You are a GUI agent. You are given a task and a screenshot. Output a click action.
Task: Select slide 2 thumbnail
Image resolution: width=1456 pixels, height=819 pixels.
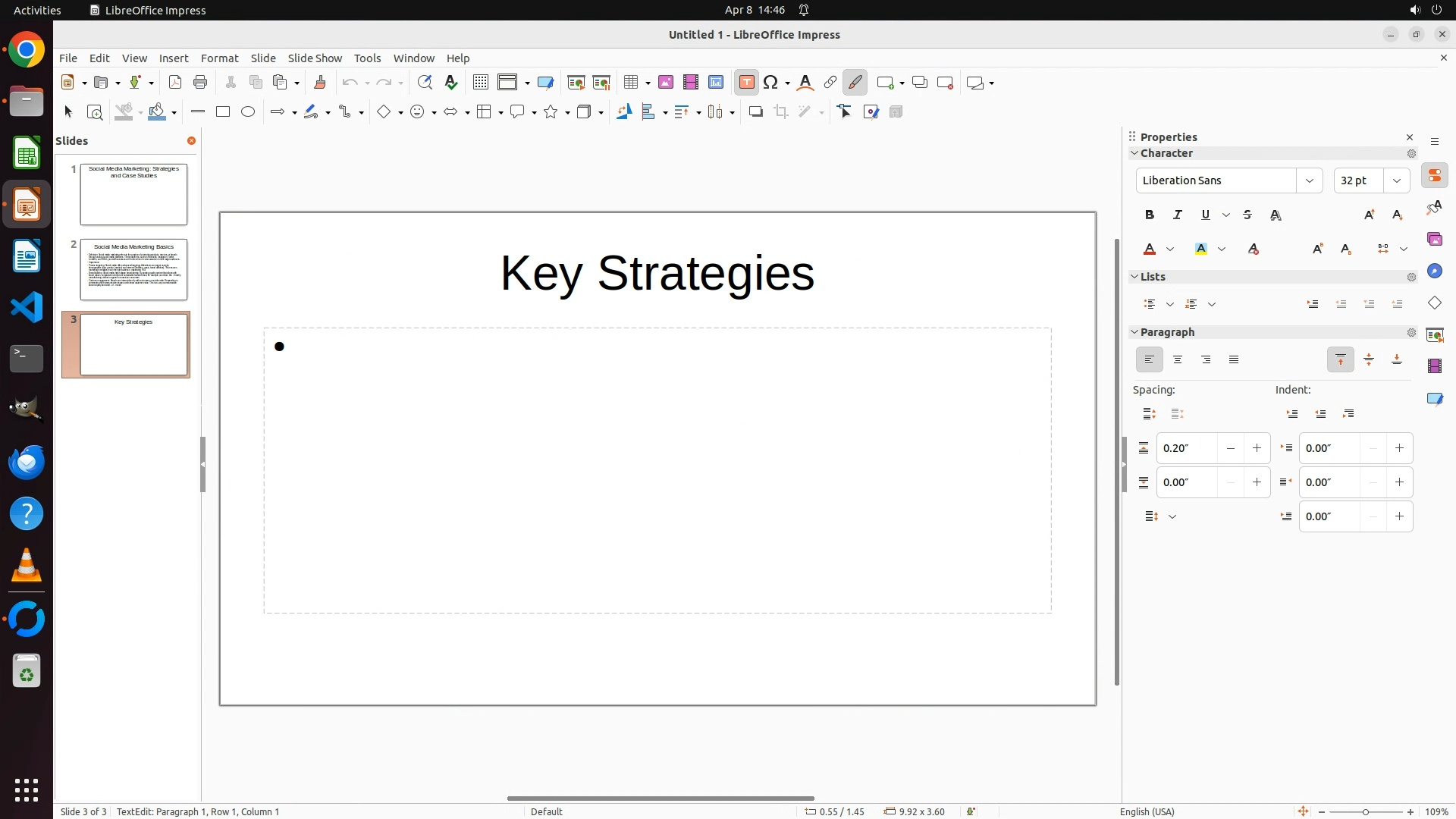tap(133, 270)
